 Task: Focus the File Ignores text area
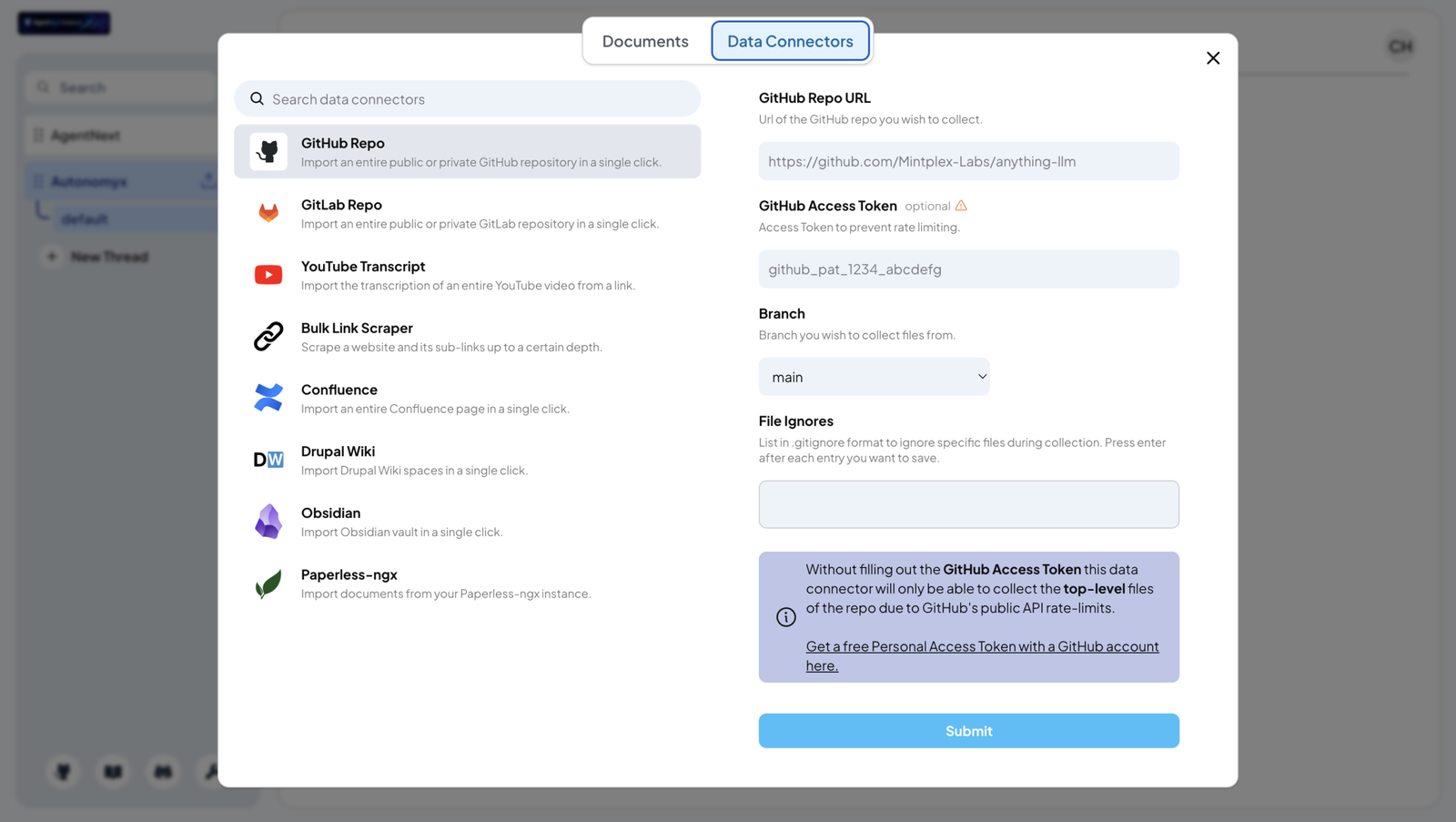tap(967, 503)
